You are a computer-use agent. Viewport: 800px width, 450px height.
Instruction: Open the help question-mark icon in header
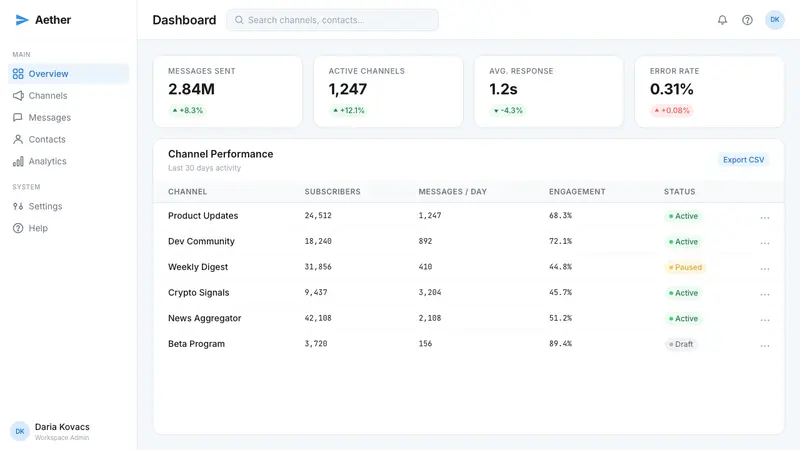click(x=747, y=20)
